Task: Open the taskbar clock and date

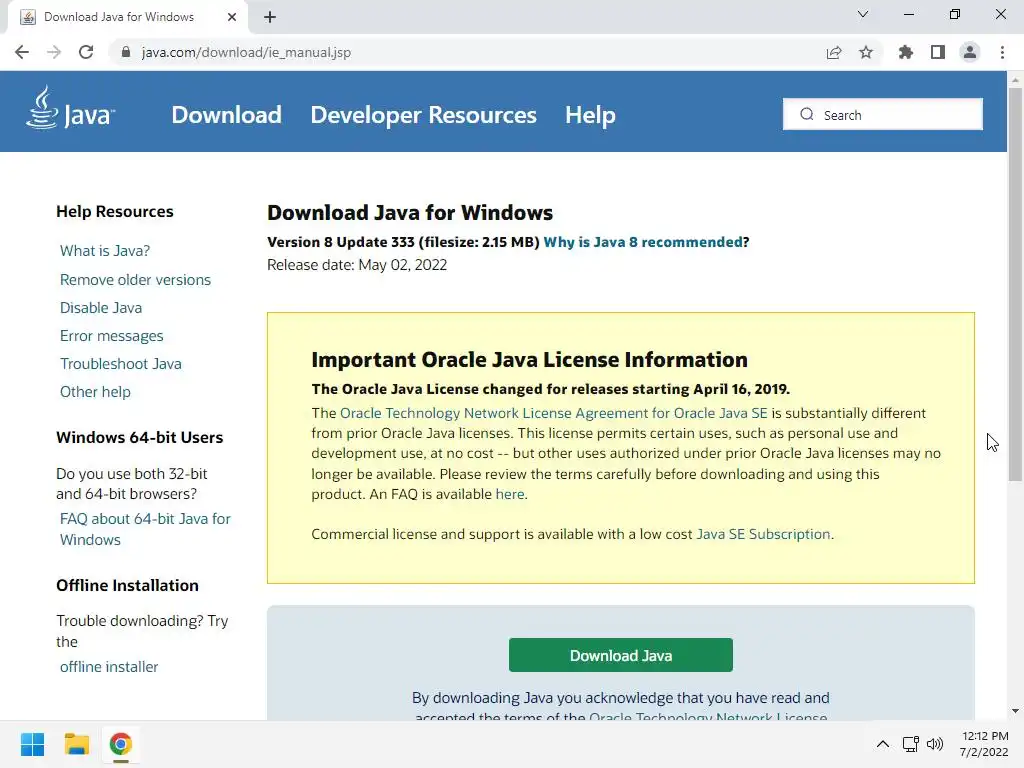Action: point(985,744)
